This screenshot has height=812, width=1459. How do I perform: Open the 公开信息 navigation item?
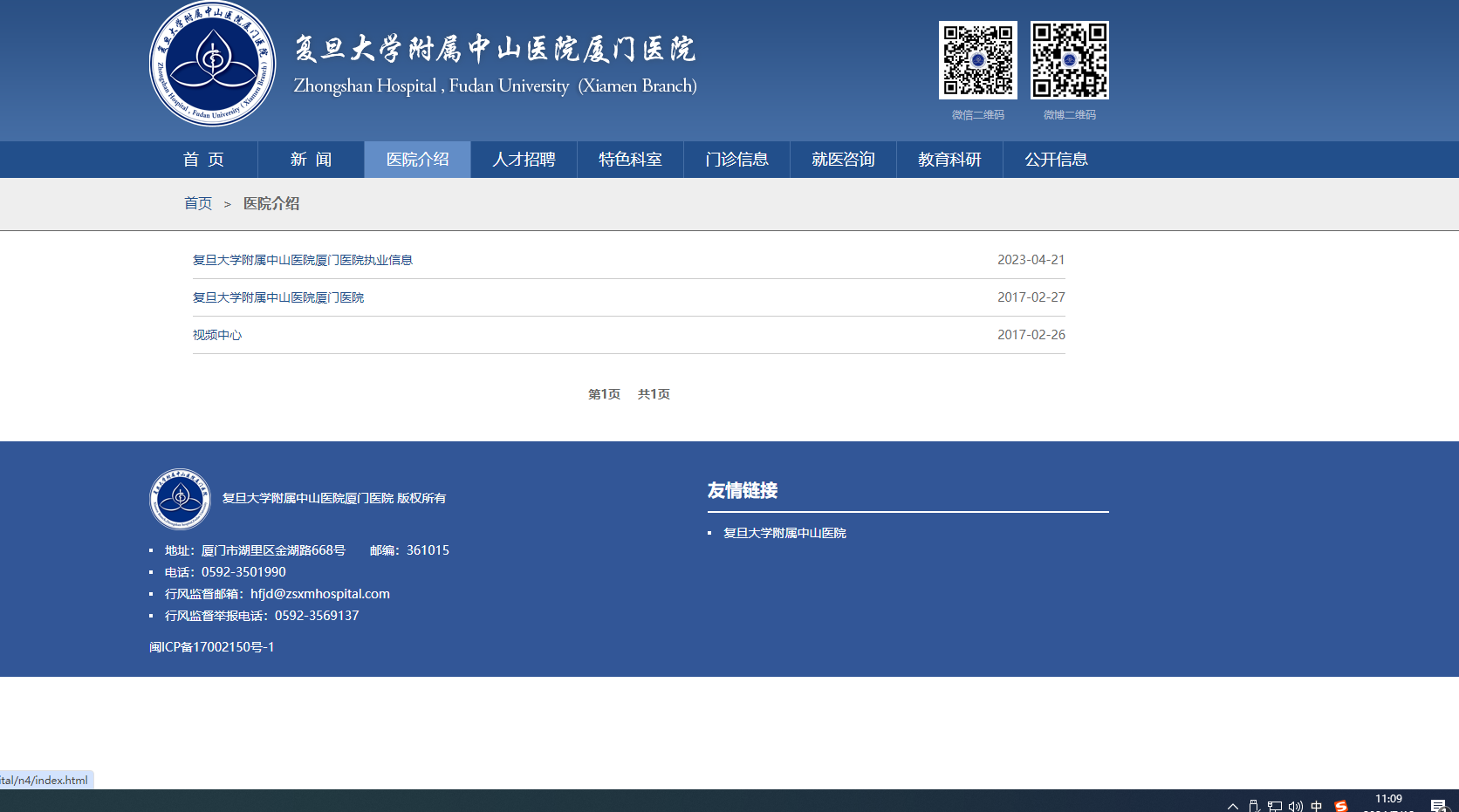1056,160
